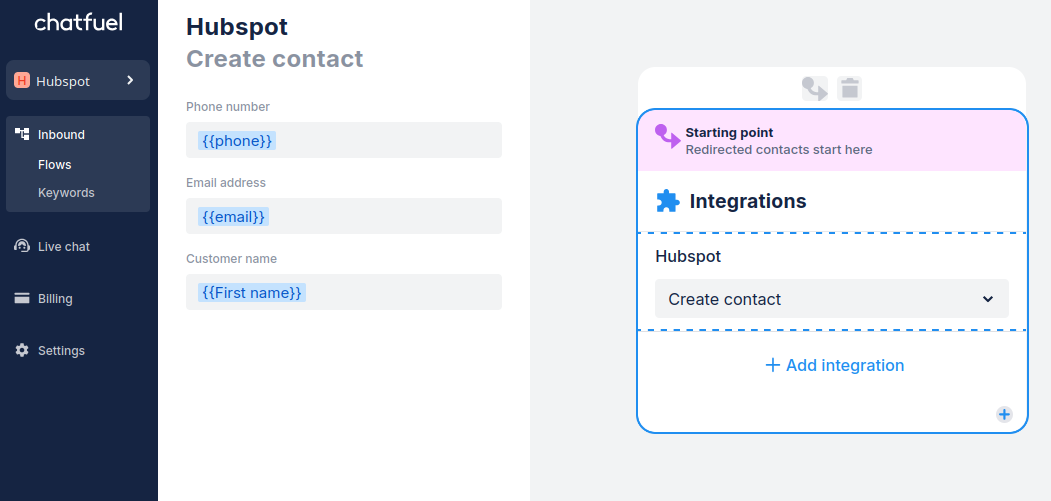
Task: Click the Billing card icon
Action: 22,298
